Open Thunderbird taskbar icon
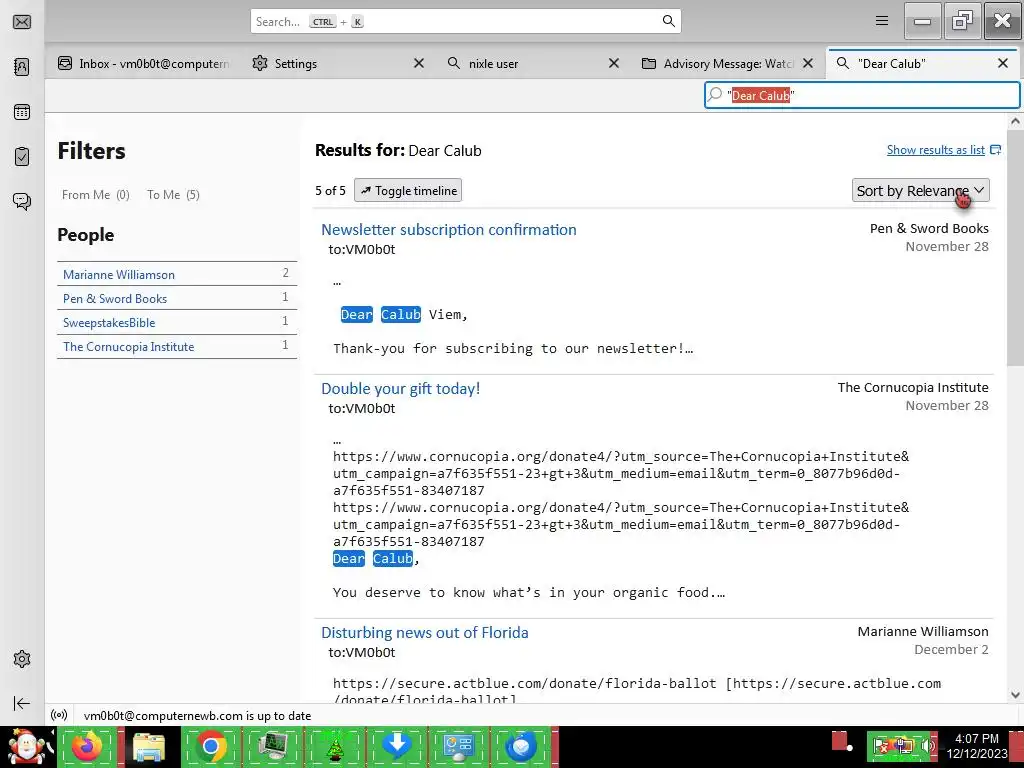 pos(520,747)
